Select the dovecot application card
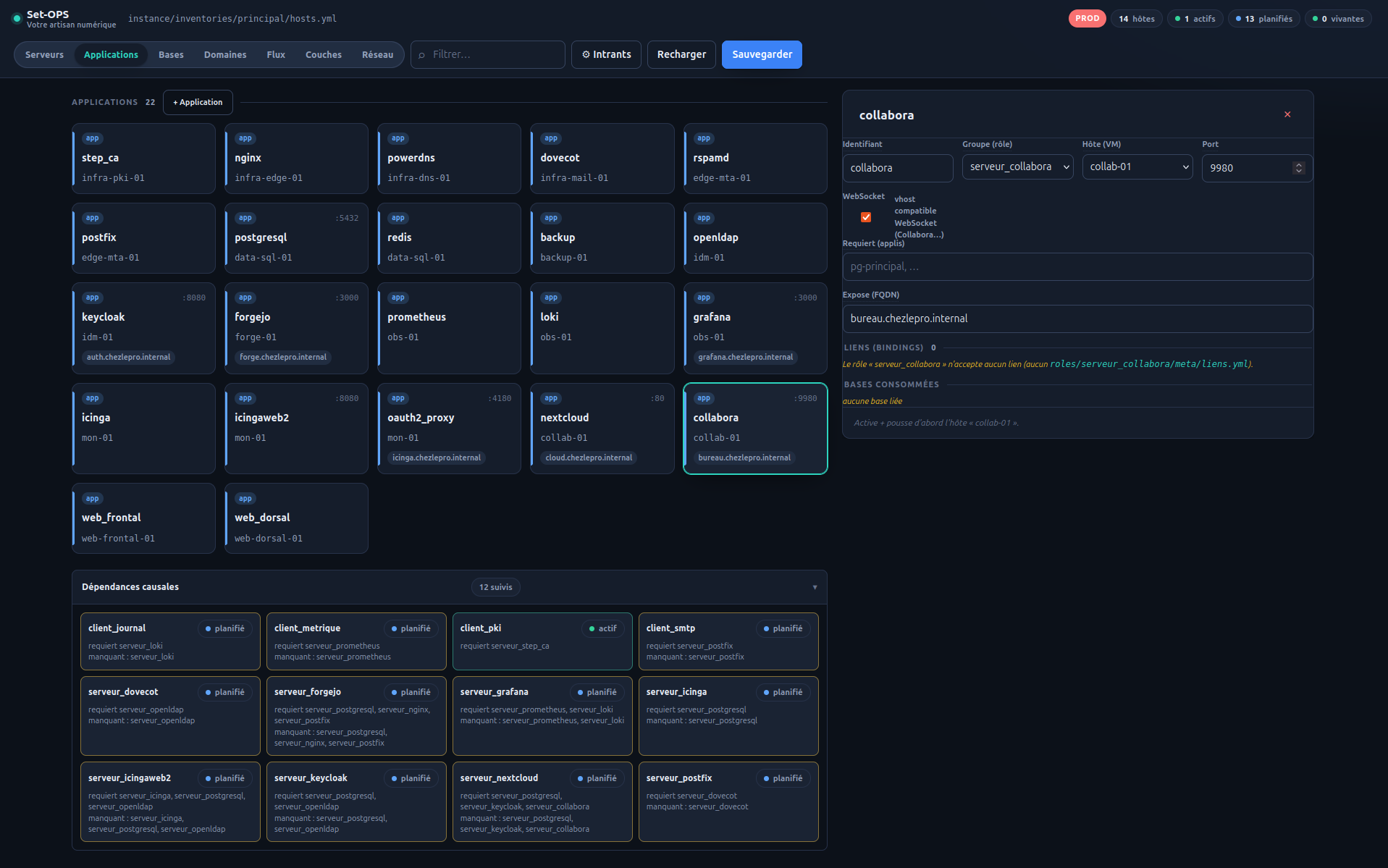Image resolution: width=1388 pixels, height=868 pixels. click(x=602, y=159)
